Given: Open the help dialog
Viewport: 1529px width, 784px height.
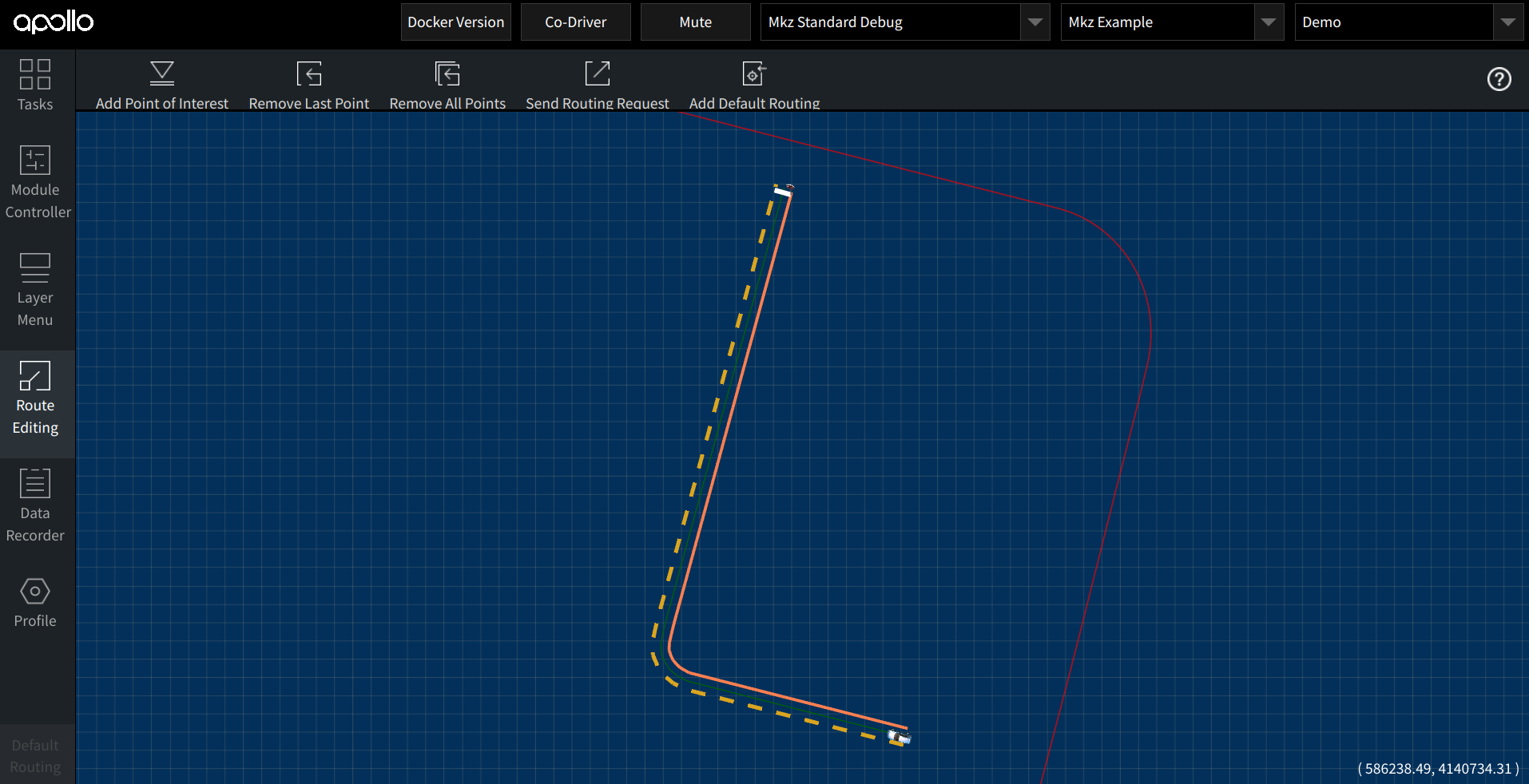Looking at the screenshot, I should click(x=1499, y=79).
